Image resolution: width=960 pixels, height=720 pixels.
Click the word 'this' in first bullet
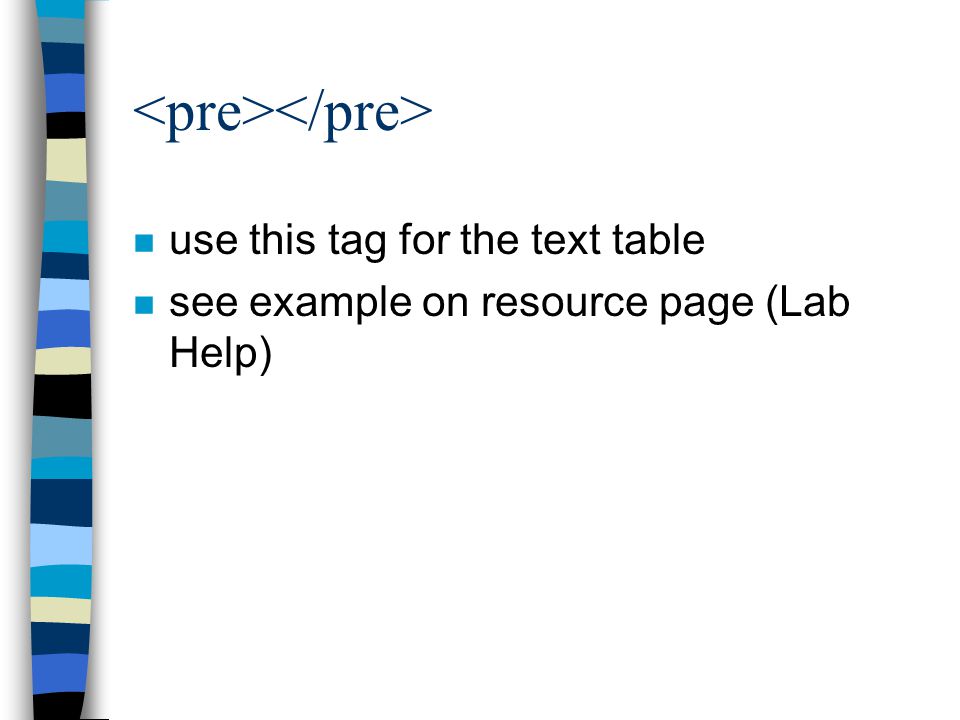[x=282, y=239]
